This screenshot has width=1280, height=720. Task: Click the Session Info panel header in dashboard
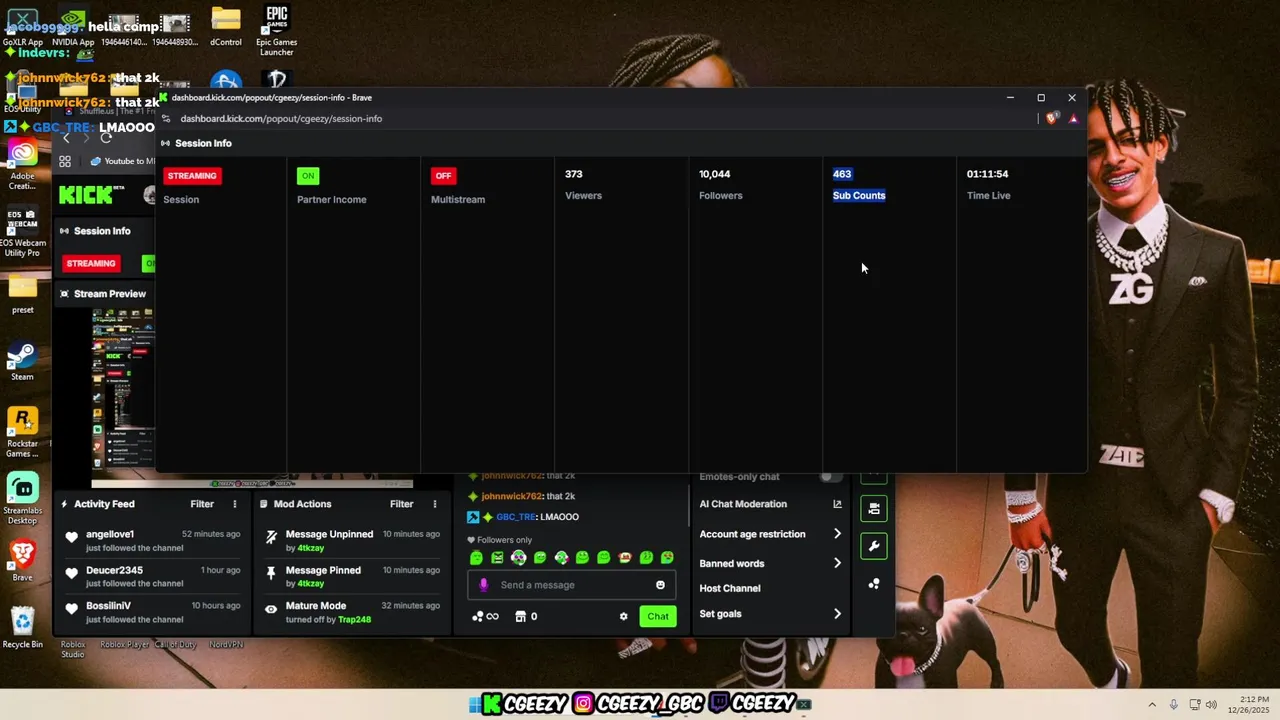[102, 231]
